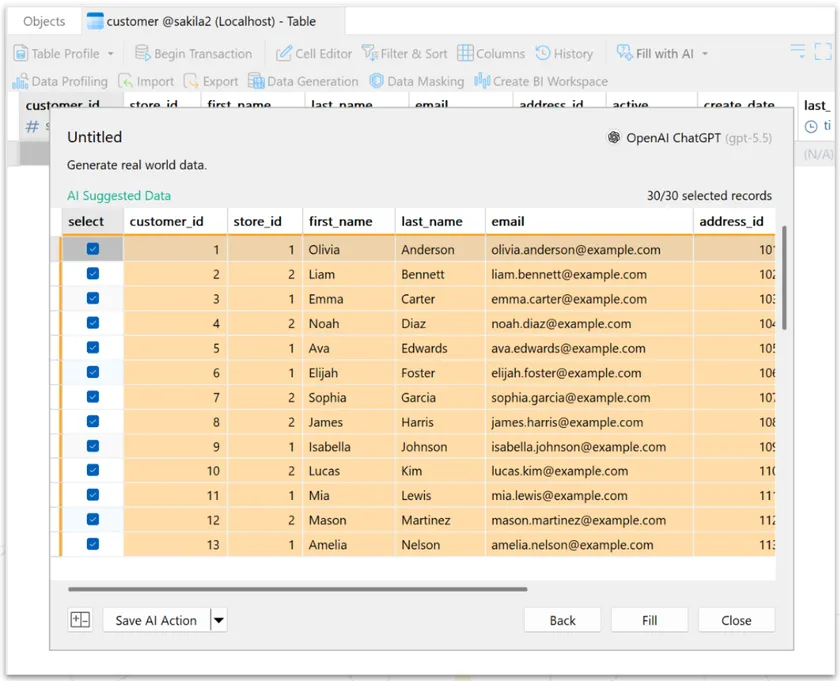Expand the Fill with AI dropdown arrow
Image resolution: width=840 pixels, height=681 pixels.
[x=705, y=54]
